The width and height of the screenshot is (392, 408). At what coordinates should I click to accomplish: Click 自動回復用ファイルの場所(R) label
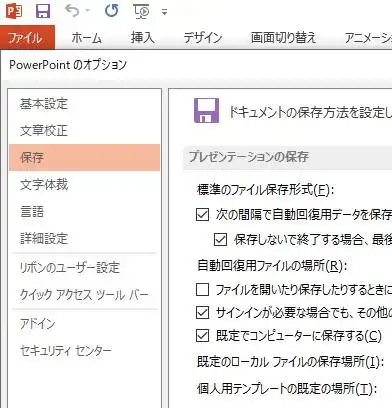click(272, 266)
